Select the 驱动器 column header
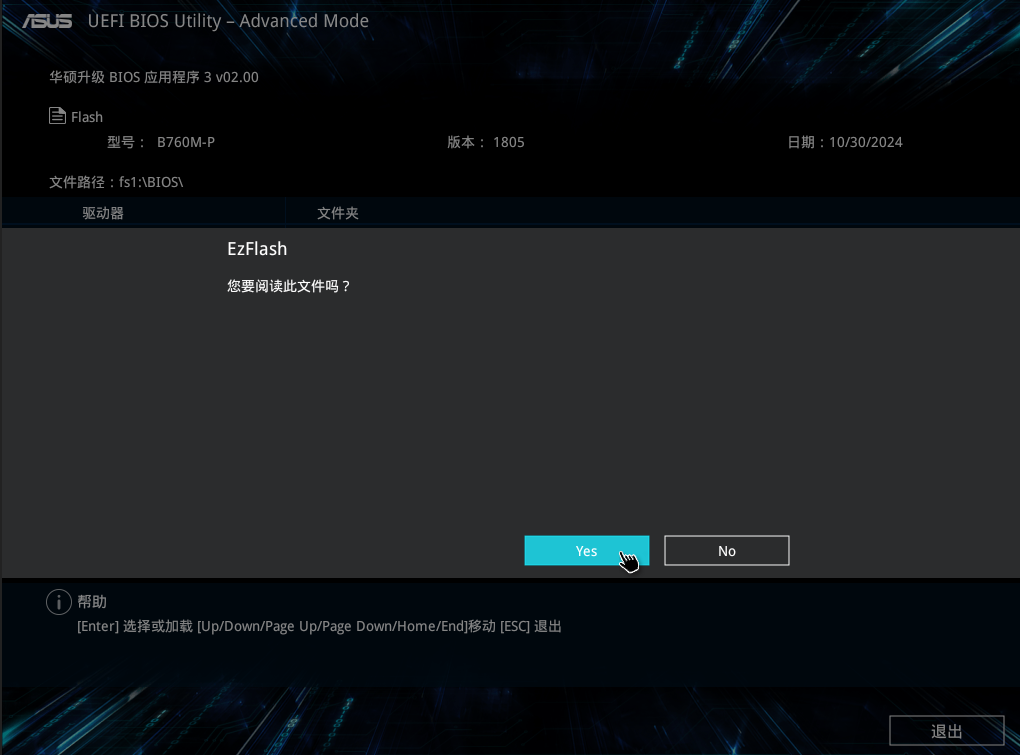 point(103,213)
